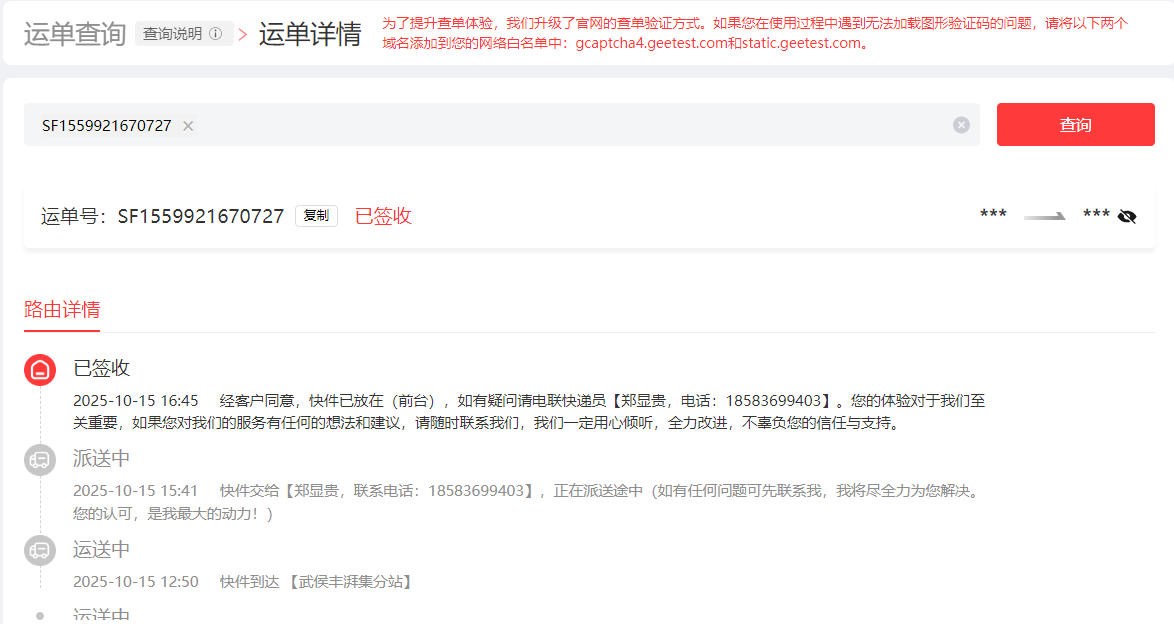Image resolution: width=1174 pixels, height=624 pixels.
Task: Click courier phone in the 15:41 entry
Action: pos(477,491)
